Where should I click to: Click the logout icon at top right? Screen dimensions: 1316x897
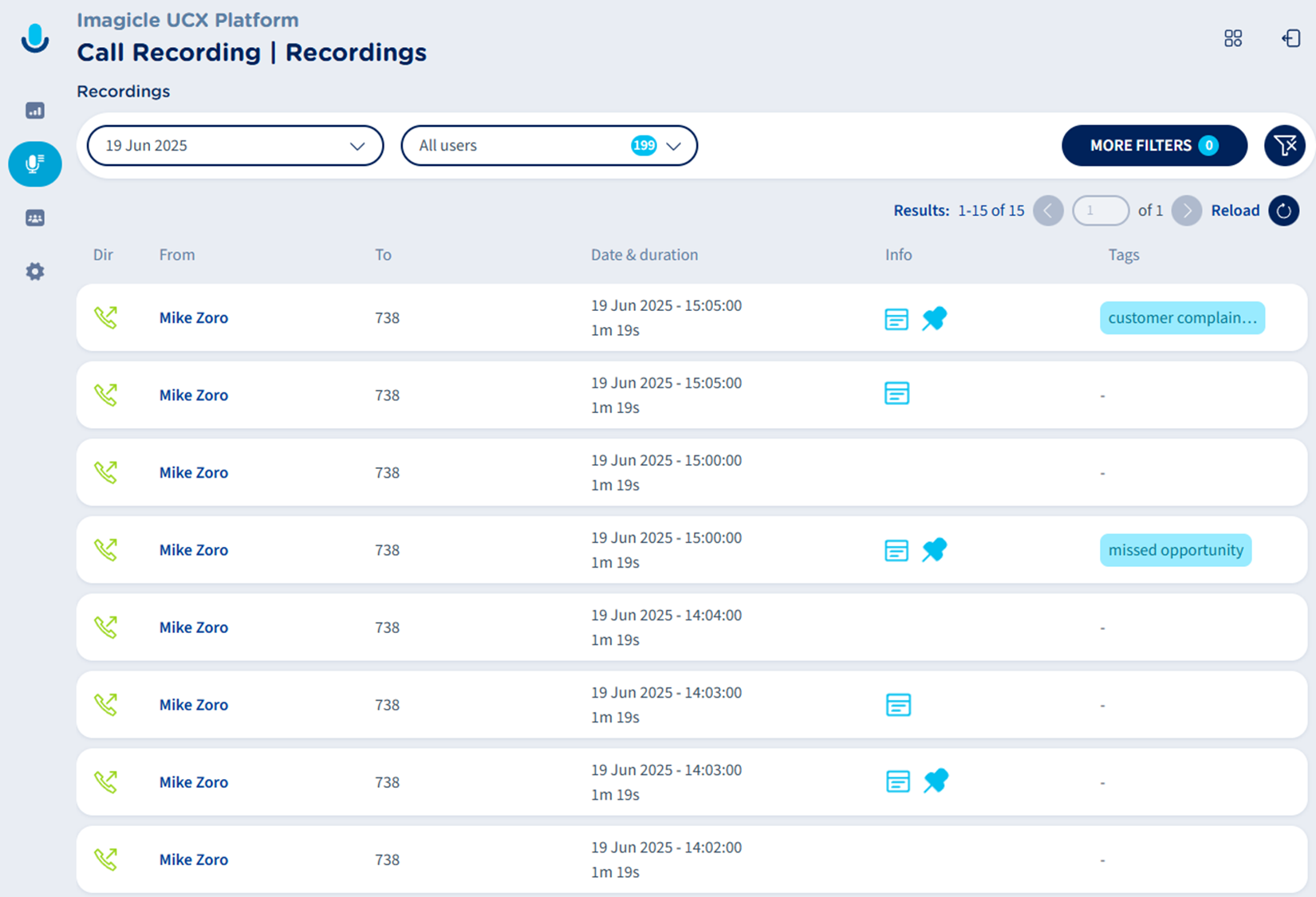point(1290,38)
